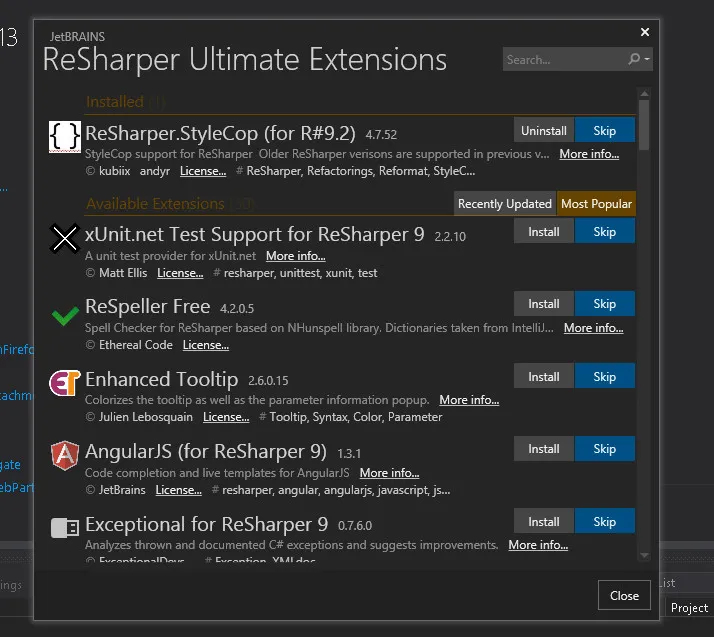Viewport: 714px width, 637px height.
Task: Open More info for Enhanced Tooltip
Action: click(469, 400)
